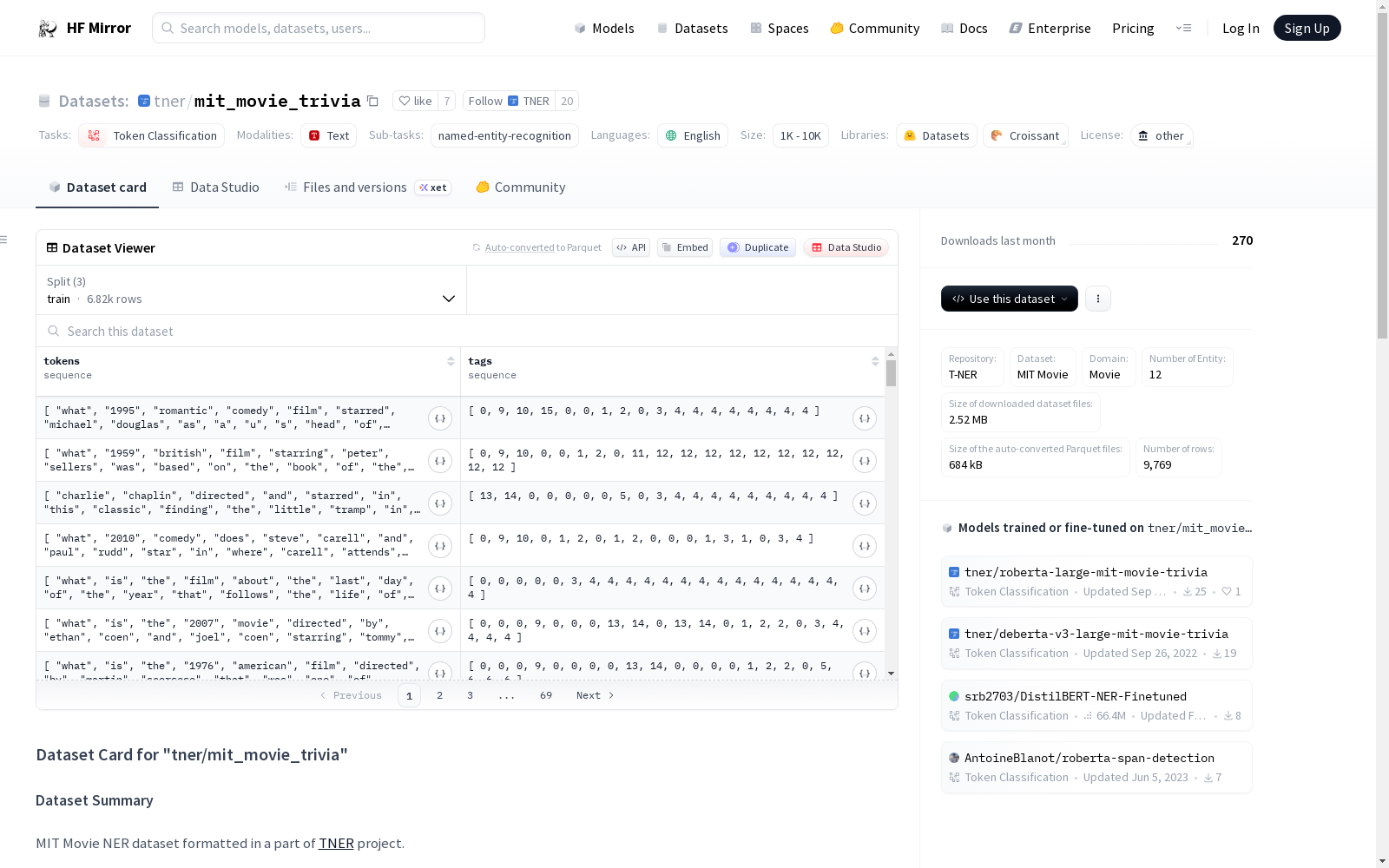Open the Datasets nav item
Screen dimensions: 1389x868
692,28
